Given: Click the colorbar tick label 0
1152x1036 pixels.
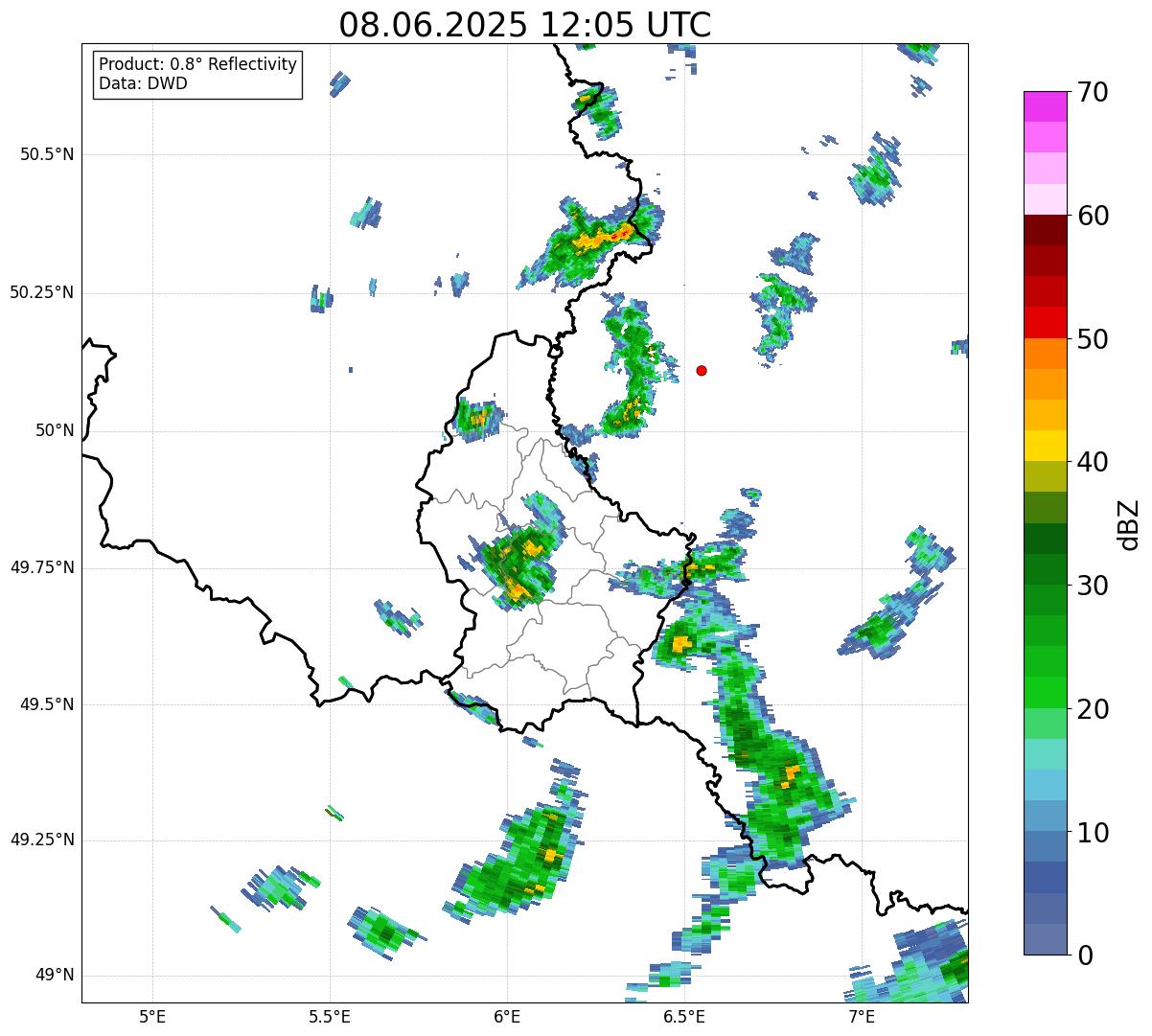Looking at the screenshot, I should 1085,955.
